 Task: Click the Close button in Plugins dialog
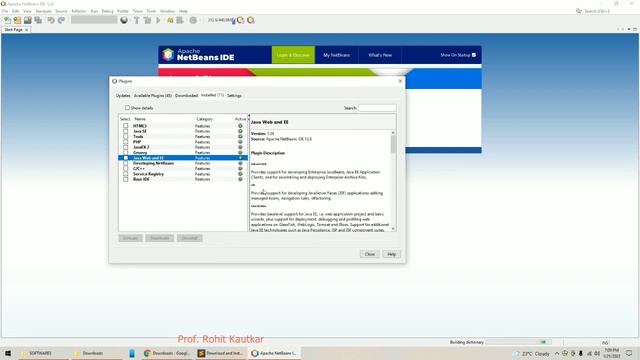[x=370, y=254]
